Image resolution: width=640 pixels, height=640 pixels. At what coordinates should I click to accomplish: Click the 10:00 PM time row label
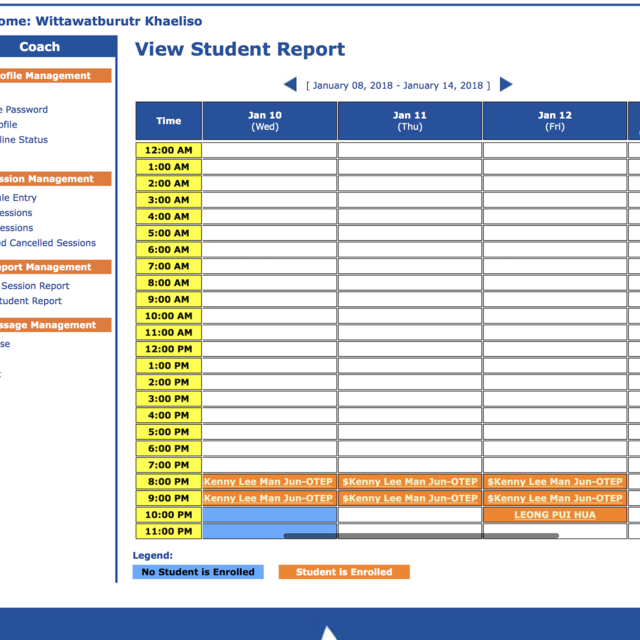pyautogui.click(x=169, y=515)
